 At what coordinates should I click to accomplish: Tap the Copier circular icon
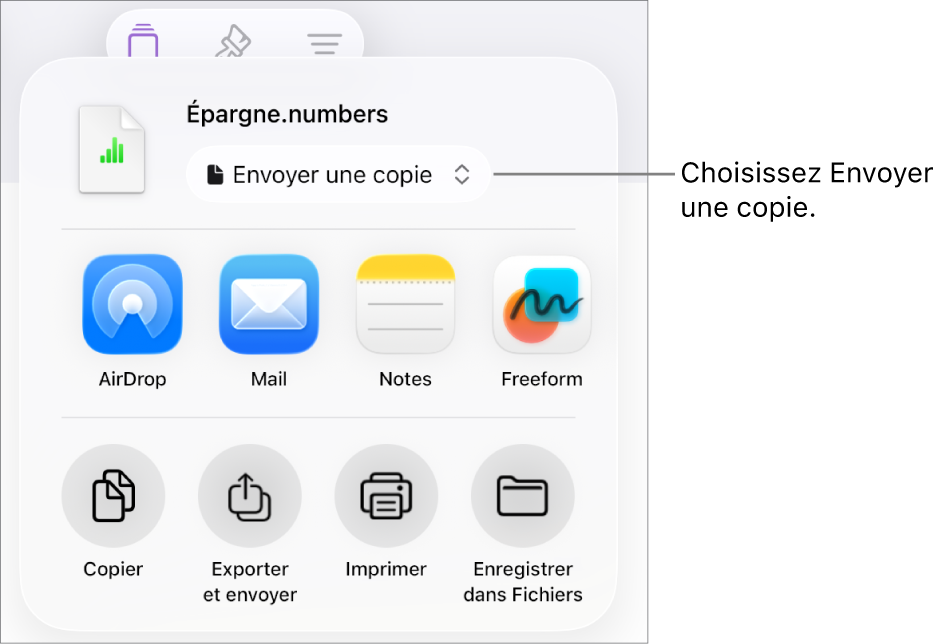113,496
